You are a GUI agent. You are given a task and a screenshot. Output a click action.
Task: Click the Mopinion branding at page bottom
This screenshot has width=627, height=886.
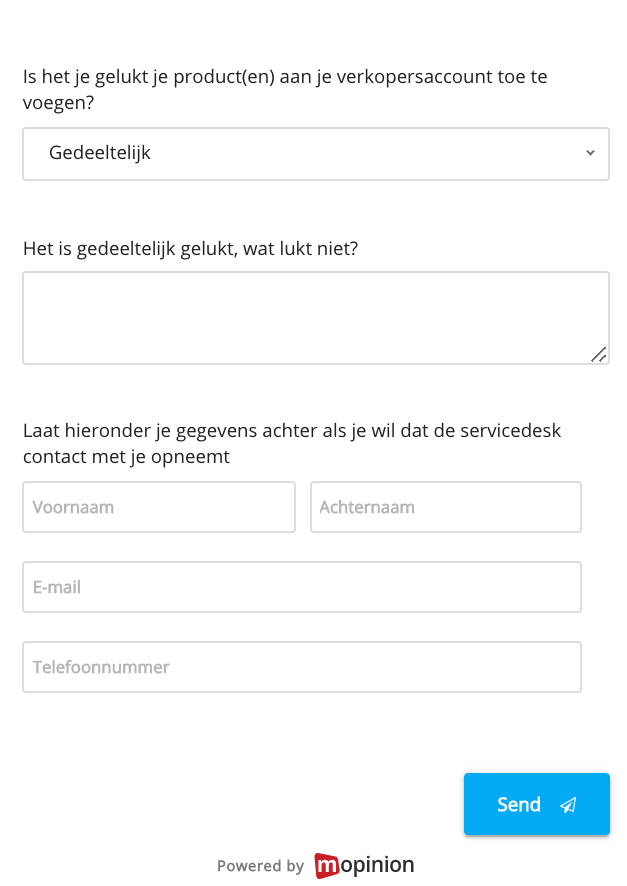[364, 865]
